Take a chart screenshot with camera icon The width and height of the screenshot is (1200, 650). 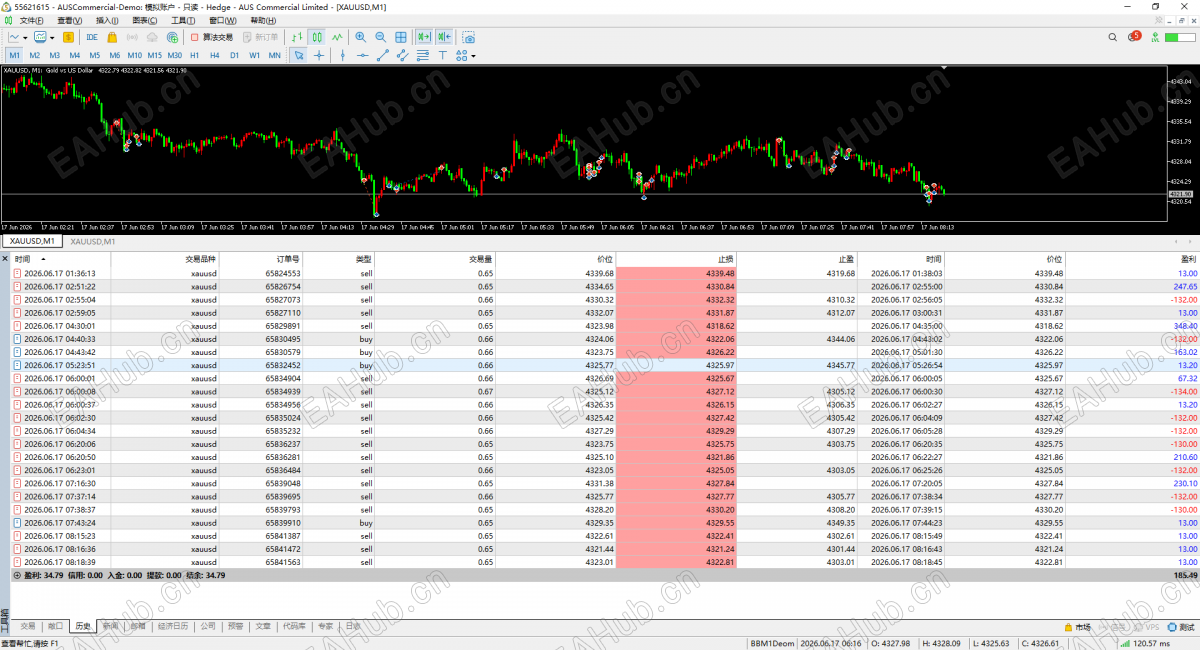pos(468,37)
